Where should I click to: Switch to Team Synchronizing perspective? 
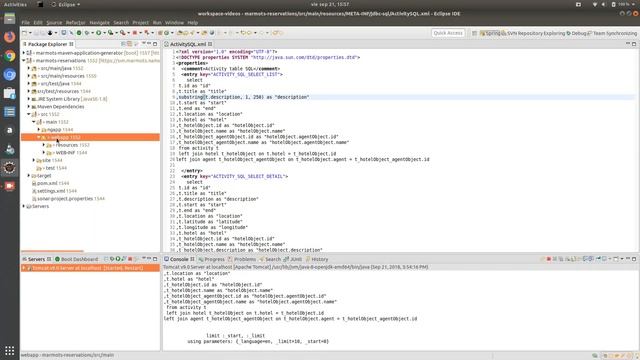pos(612,33)
